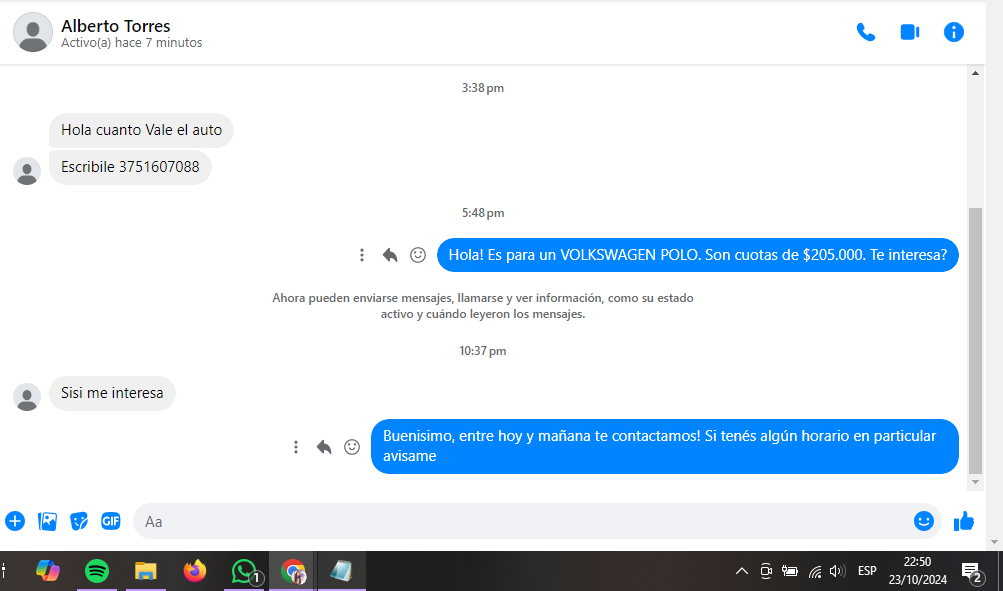1003x591 pixels.
Task: React with emoji to the VOLKSWAGEN POLO message
Action: [x=418, y=255]
